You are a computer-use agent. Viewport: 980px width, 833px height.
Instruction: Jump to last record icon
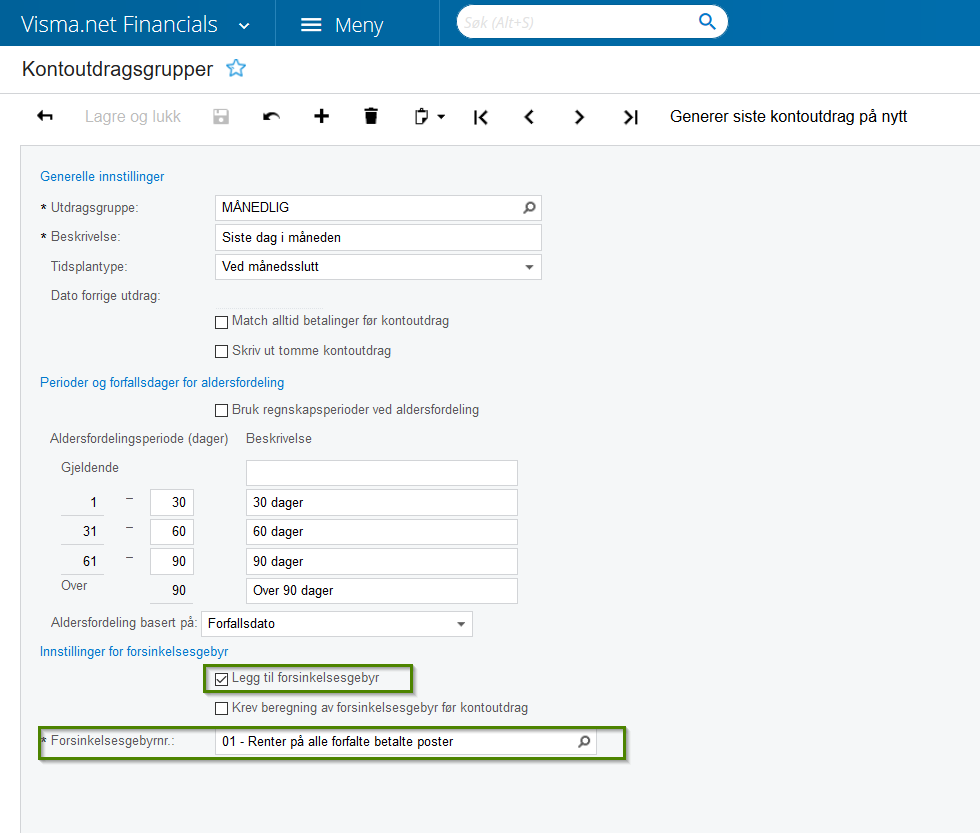click(x=631, y=117)
